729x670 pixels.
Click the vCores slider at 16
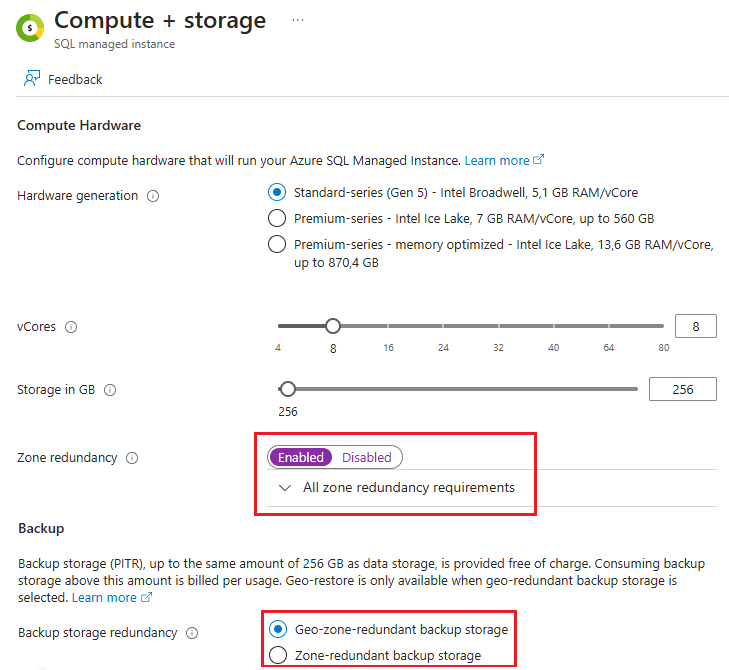point(388,326)
